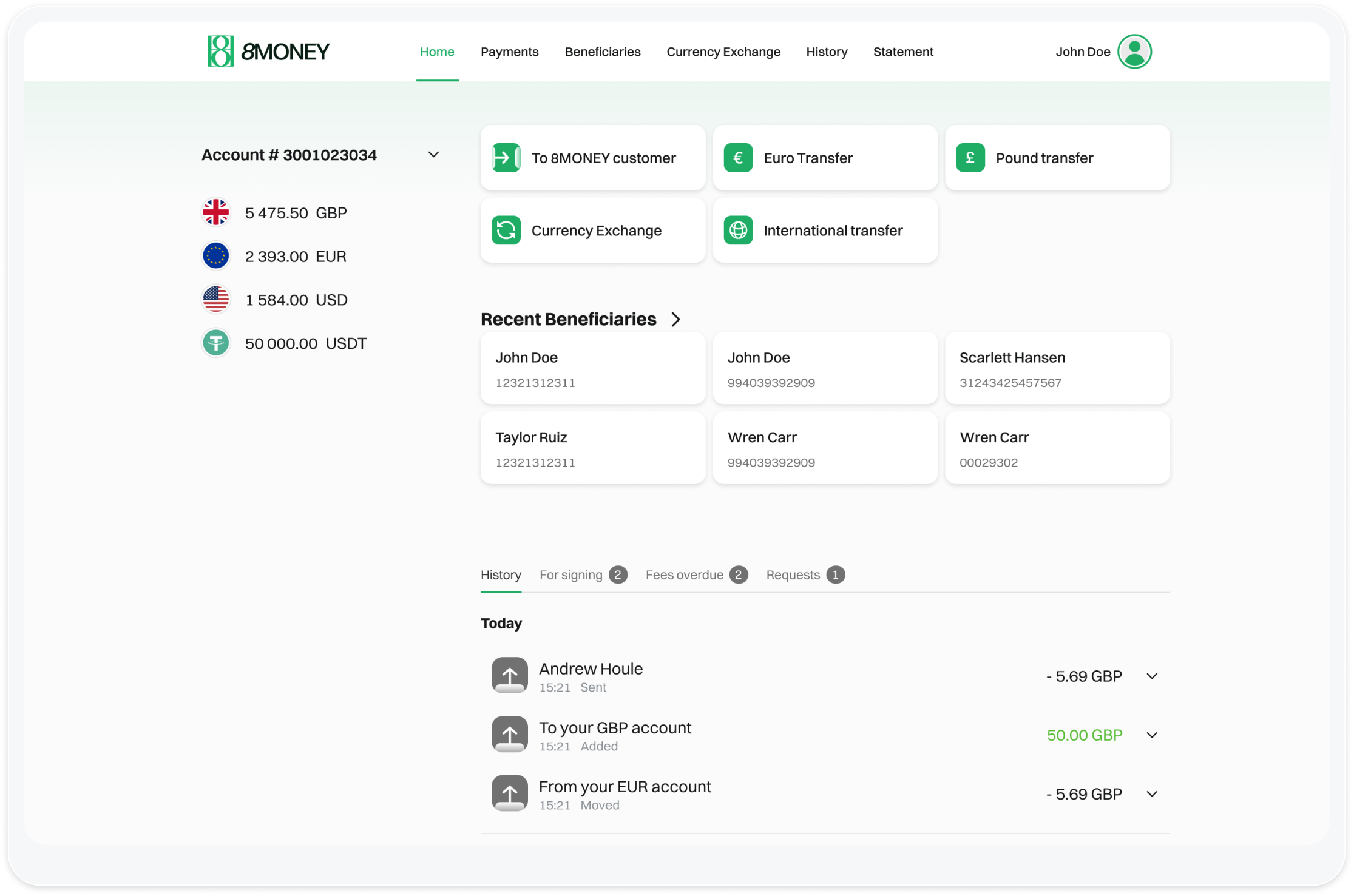Open the History top navigation item
The height and width of the screenshot is (896, 1354).
(827, 52)
